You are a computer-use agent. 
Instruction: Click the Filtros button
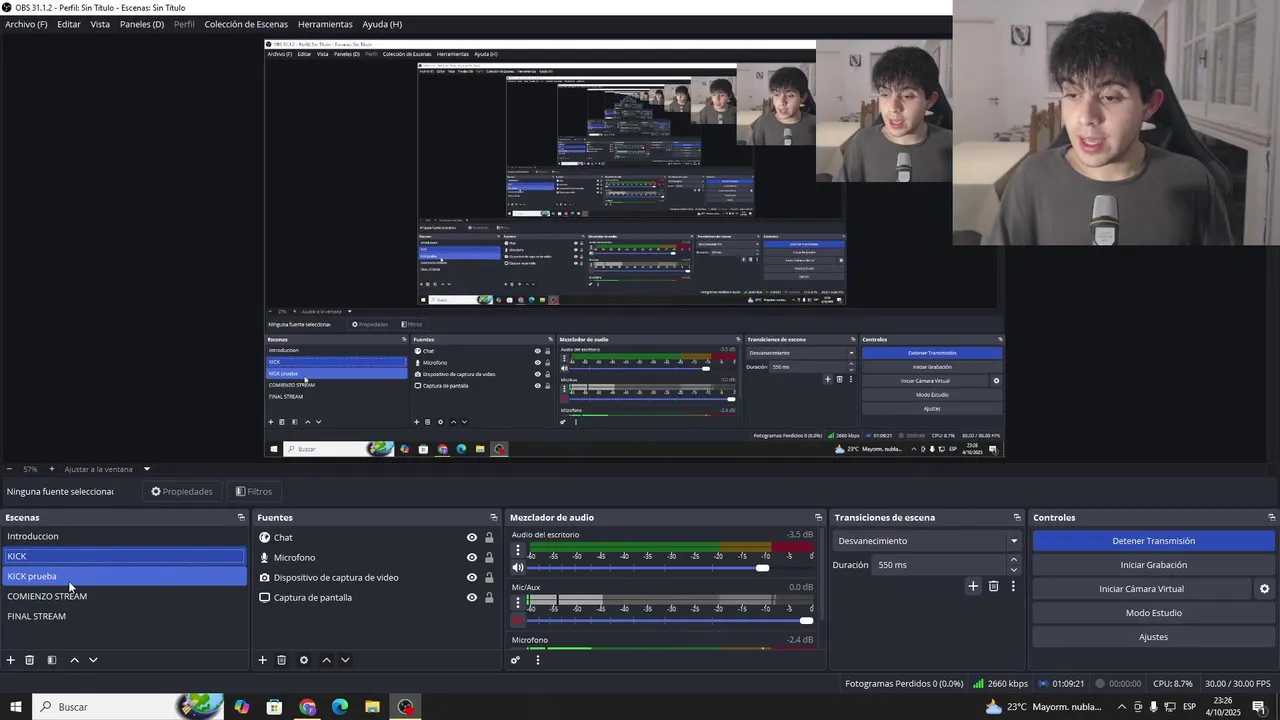254,491
